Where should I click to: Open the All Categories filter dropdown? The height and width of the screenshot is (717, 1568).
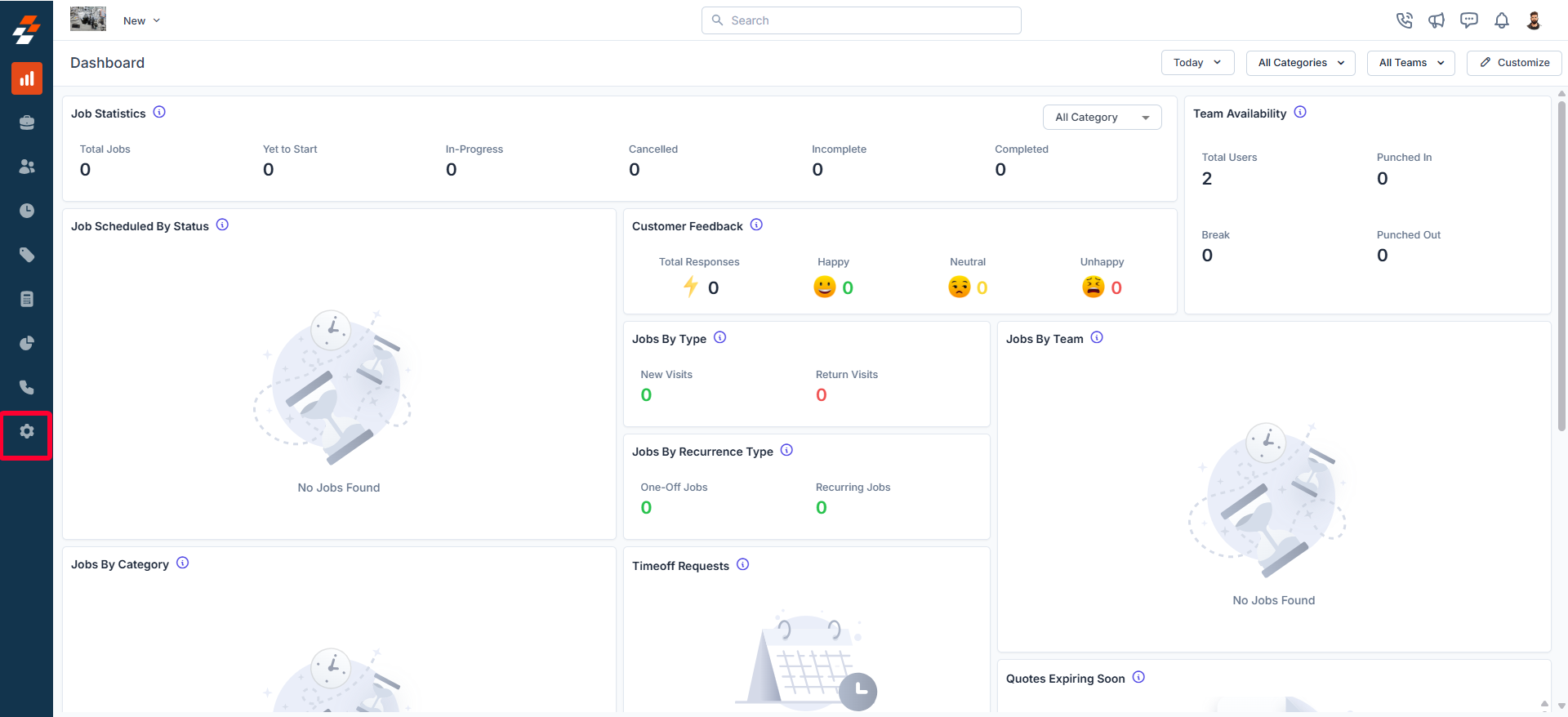1300,63
